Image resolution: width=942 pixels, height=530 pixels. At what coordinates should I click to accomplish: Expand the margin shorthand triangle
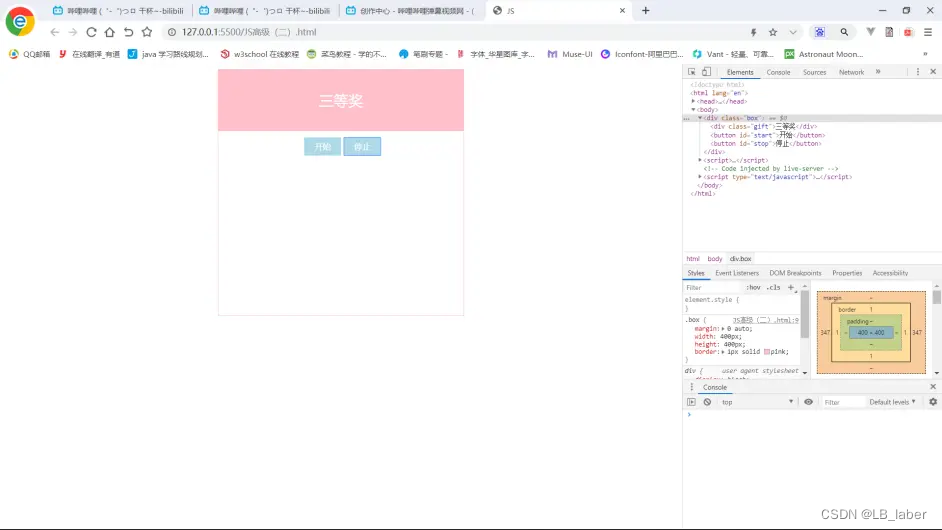point(723,329)
